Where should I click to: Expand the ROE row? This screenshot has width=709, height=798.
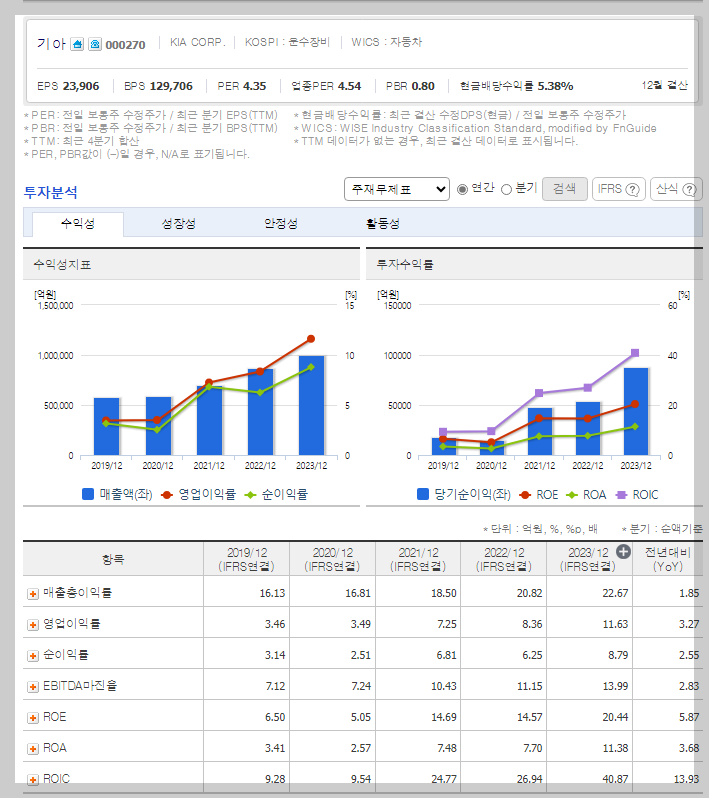33,718
